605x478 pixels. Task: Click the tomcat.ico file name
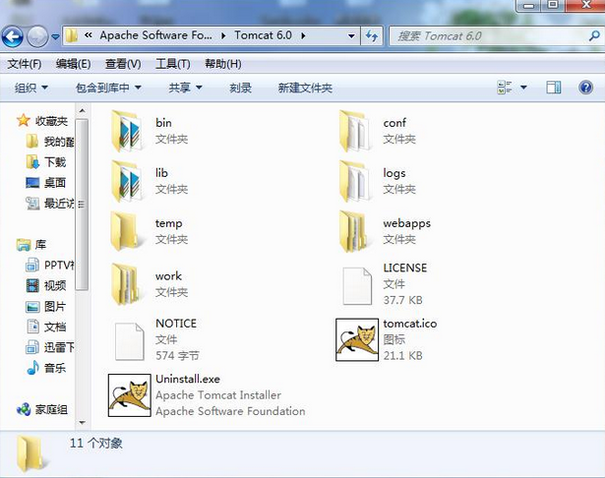410,323
